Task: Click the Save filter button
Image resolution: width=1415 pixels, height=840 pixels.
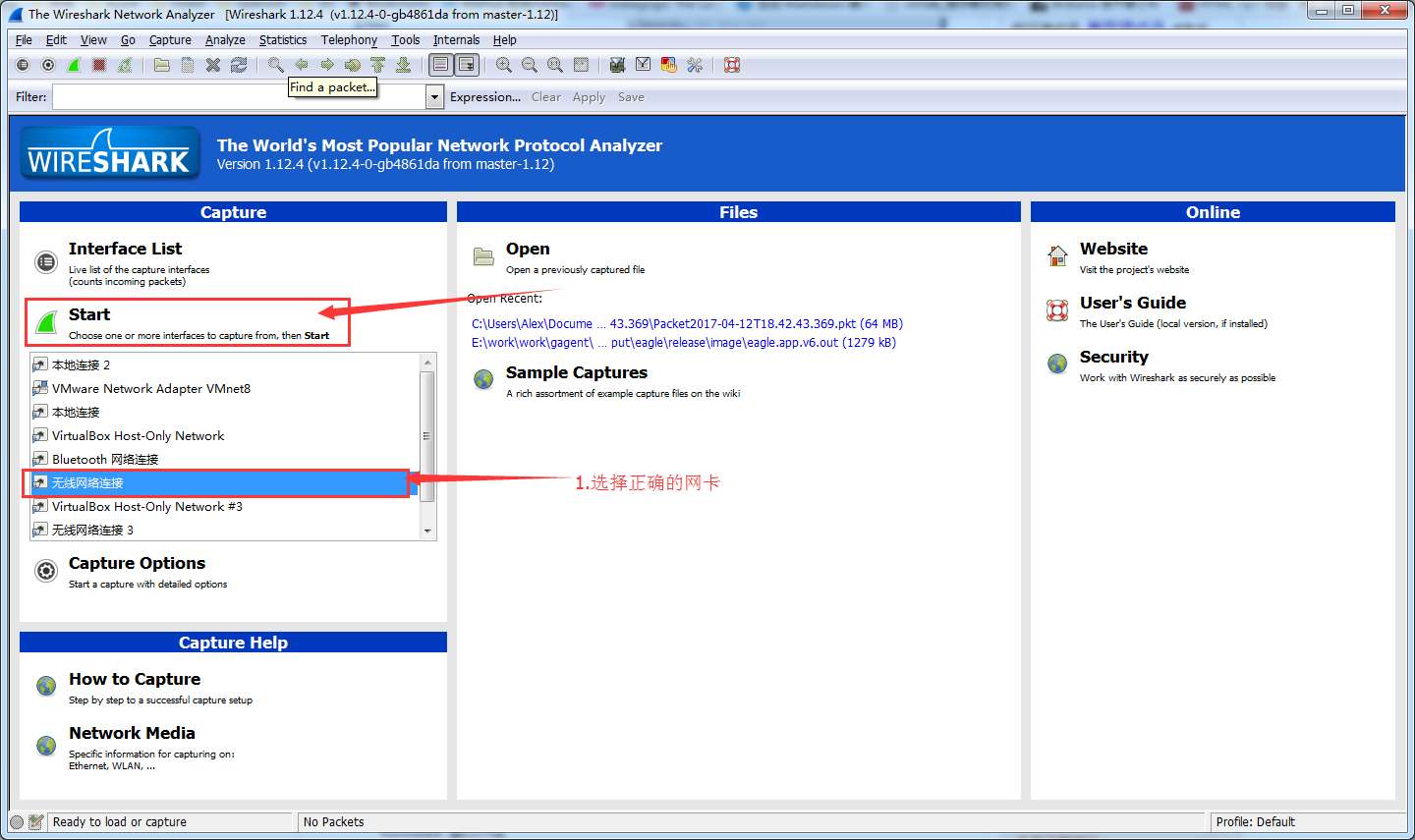Action: (631, 97)
